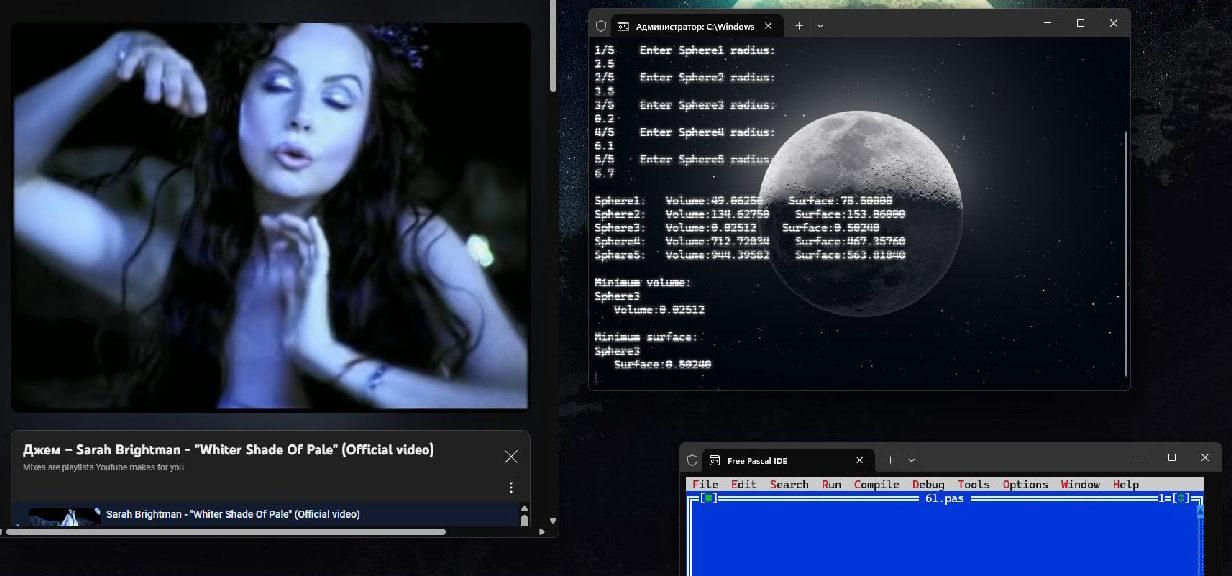The width and height of the screenshot is (1232, 576).
Task: Close the Администратор terminal window
Action: pyautogui.click(x=1113, y=23)
